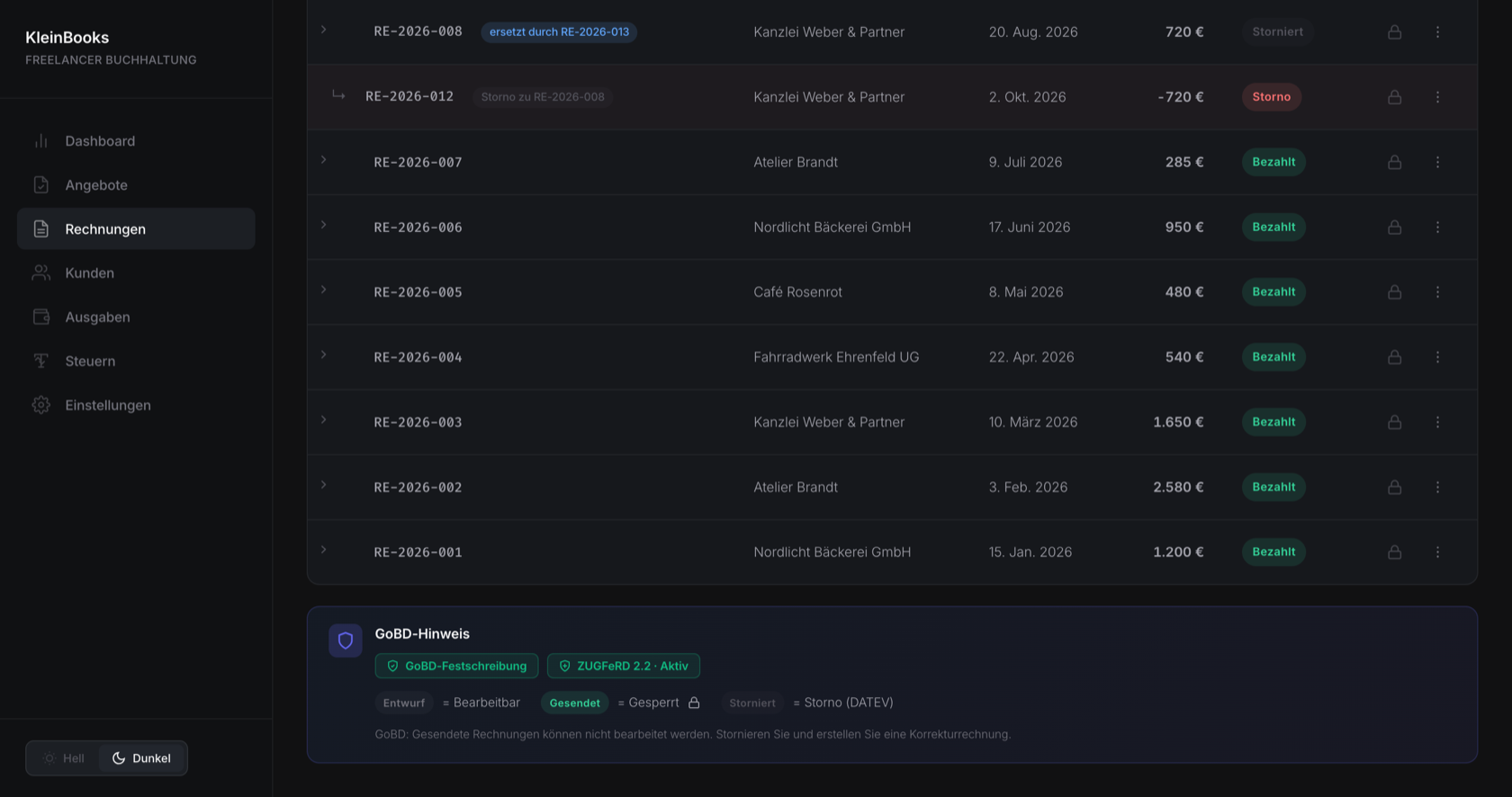Click the Bezahlt status badge for RE-2026-007
This screenshot has width=1512, height=797.
[x=1273, y=162]
